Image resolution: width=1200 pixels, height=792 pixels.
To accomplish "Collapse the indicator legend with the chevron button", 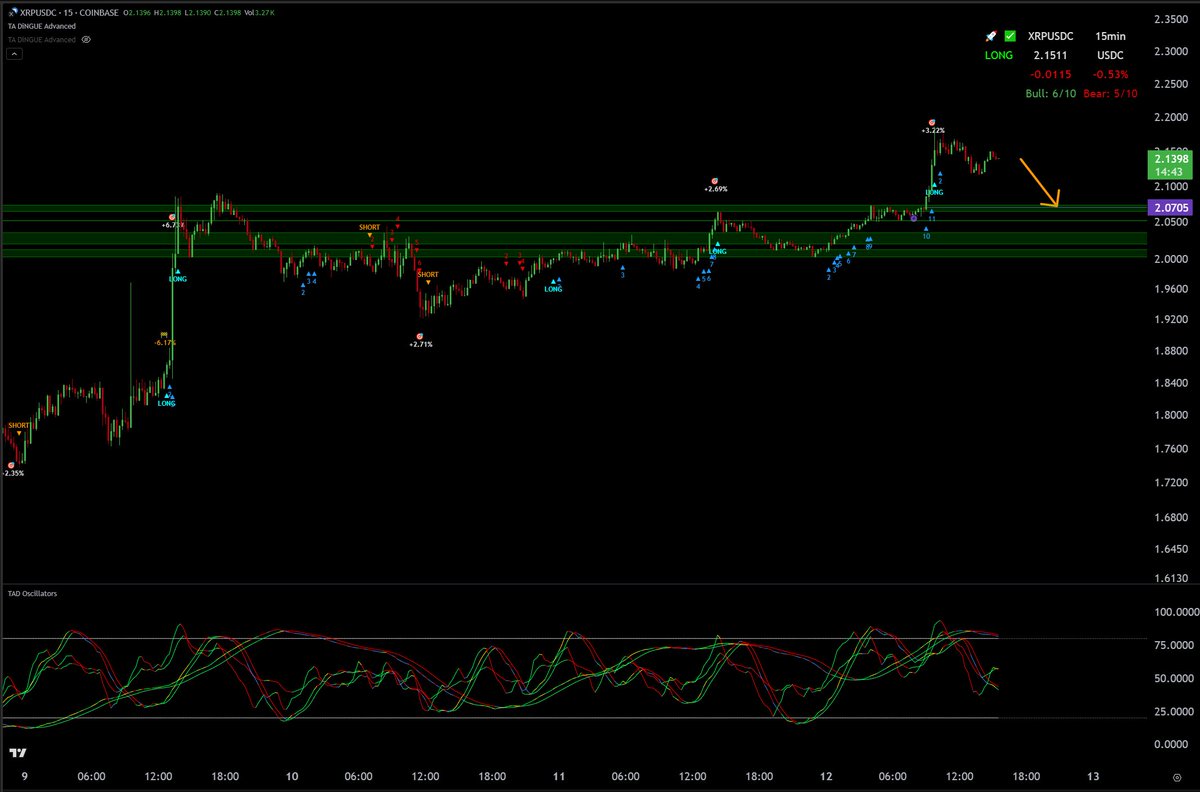I will (14, 53).
